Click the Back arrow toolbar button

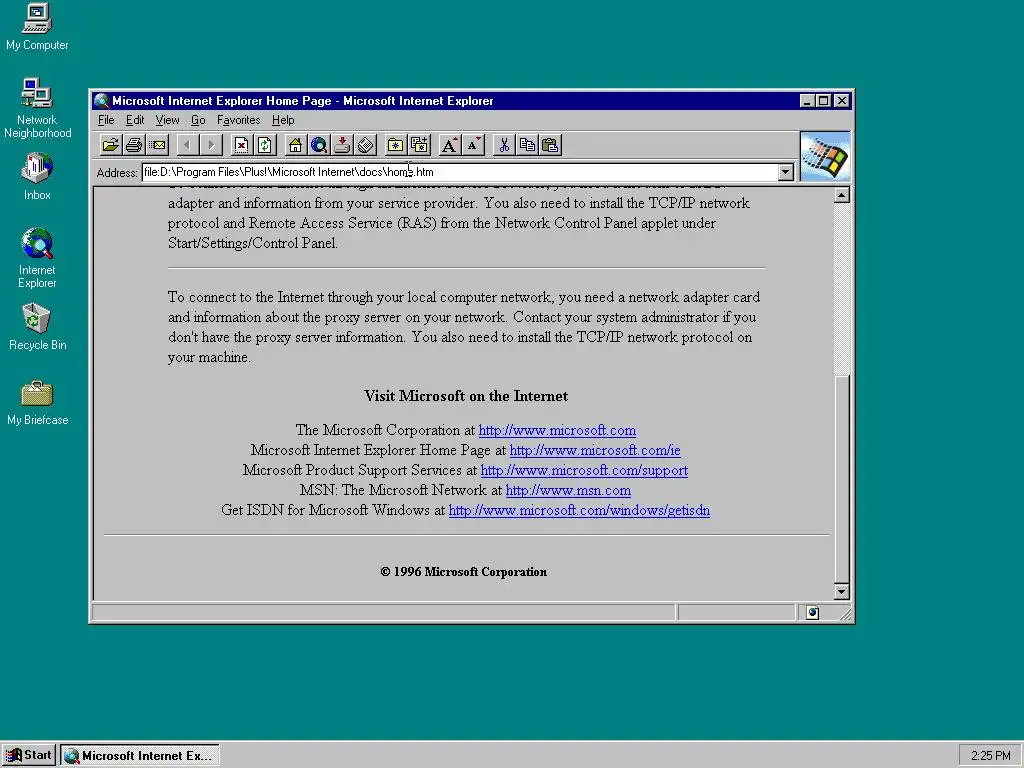point(187,145)
